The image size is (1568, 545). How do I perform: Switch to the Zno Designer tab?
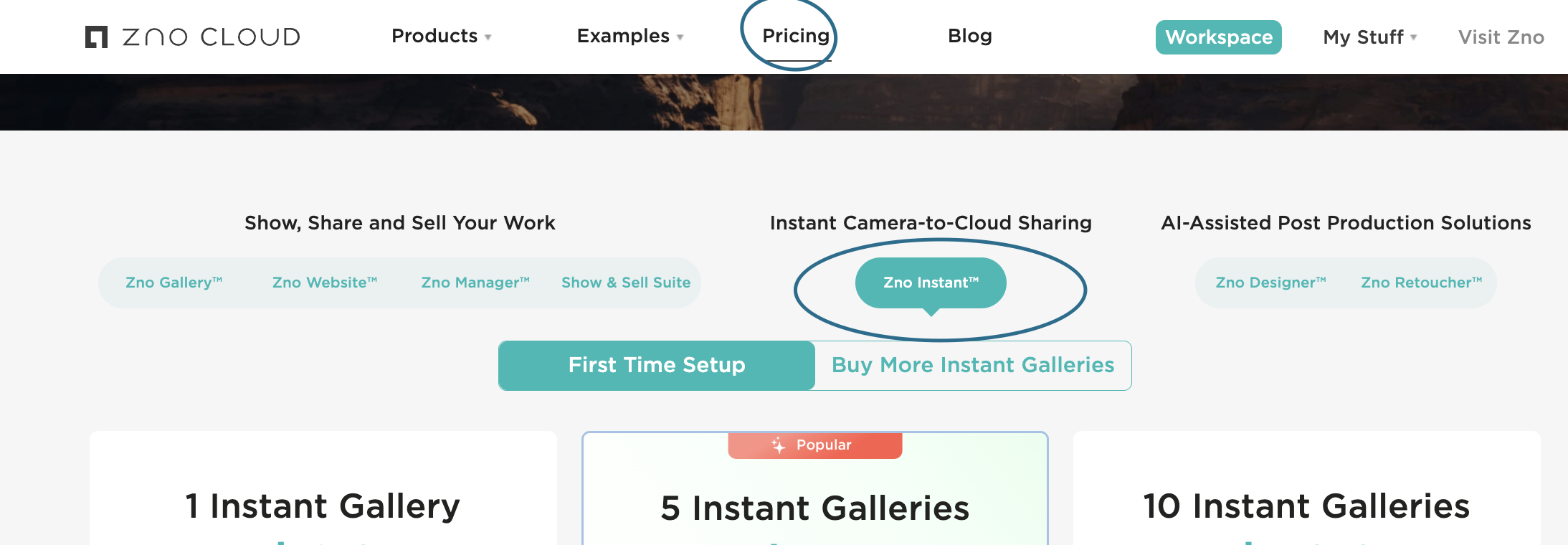pyautogui.click(x=1270, y=283)
